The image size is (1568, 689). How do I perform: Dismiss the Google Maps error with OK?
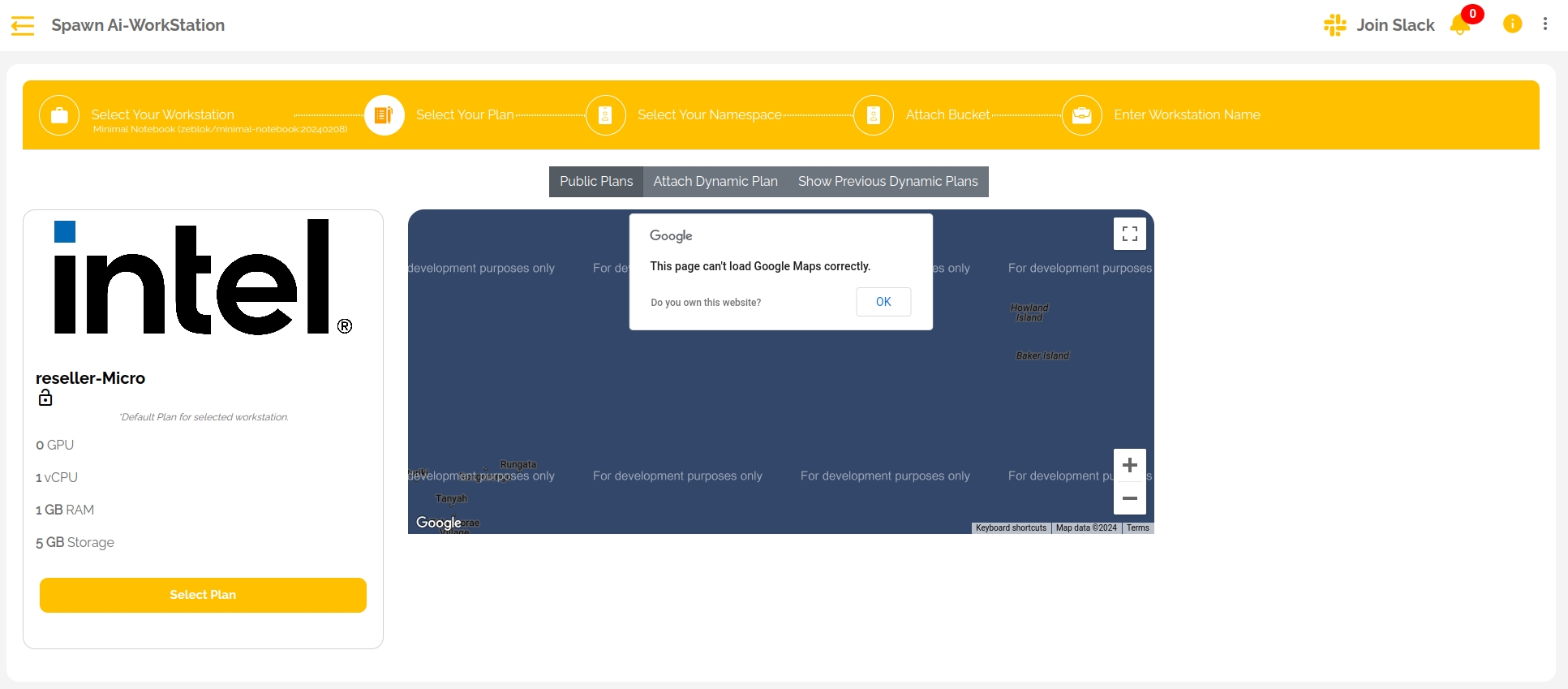point(883,302)
